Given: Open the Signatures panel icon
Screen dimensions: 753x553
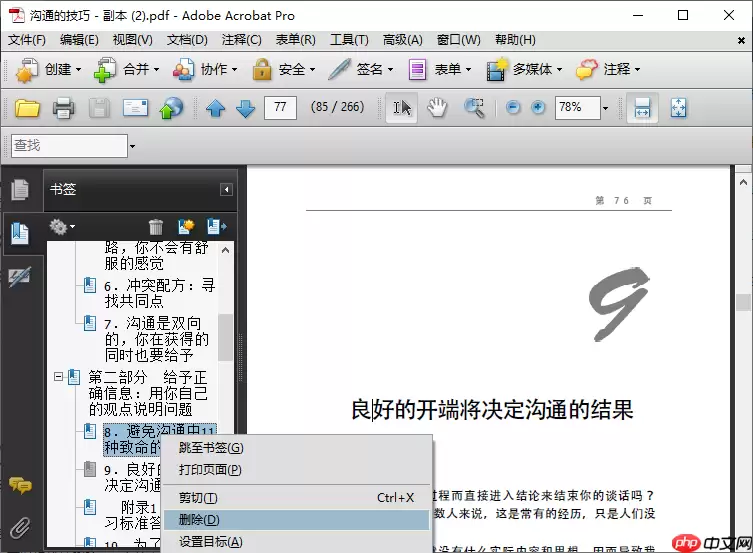Looking at the screenshot, I should pos(20,277).
